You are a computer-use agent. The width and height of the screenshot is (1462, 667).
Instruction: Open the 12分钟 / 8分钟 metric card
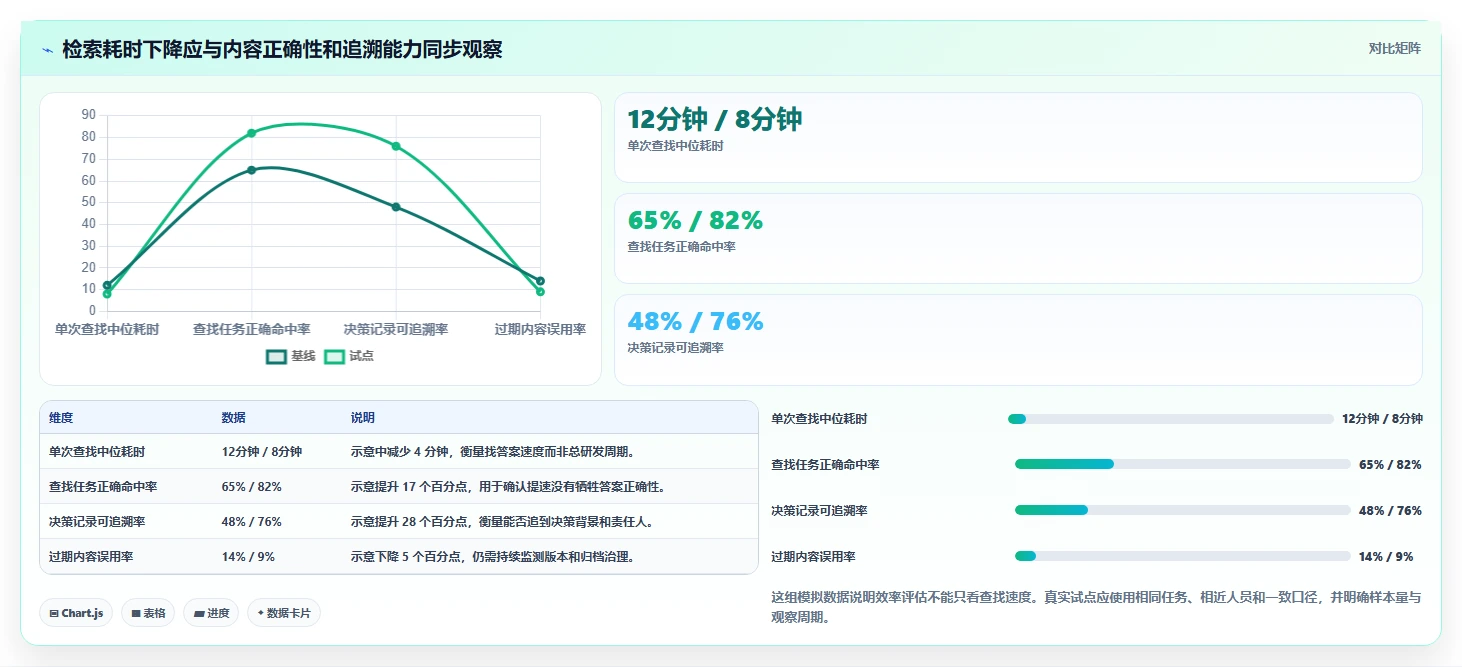pos(1018,137)
